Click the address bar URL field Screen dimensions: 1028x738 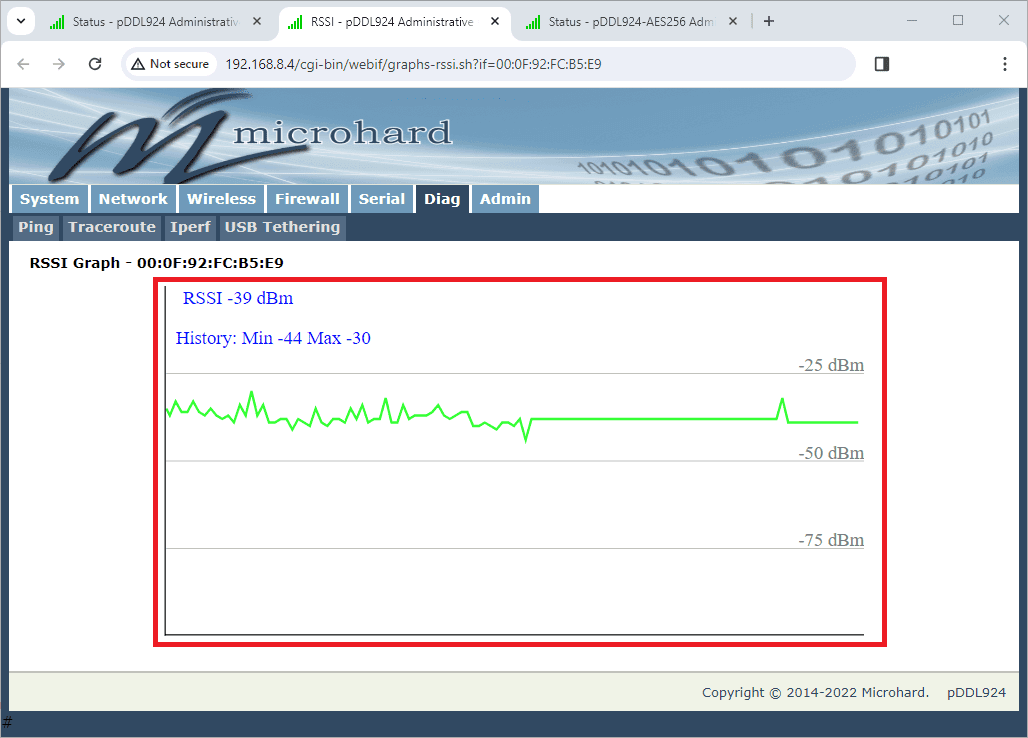click(500, 64)
